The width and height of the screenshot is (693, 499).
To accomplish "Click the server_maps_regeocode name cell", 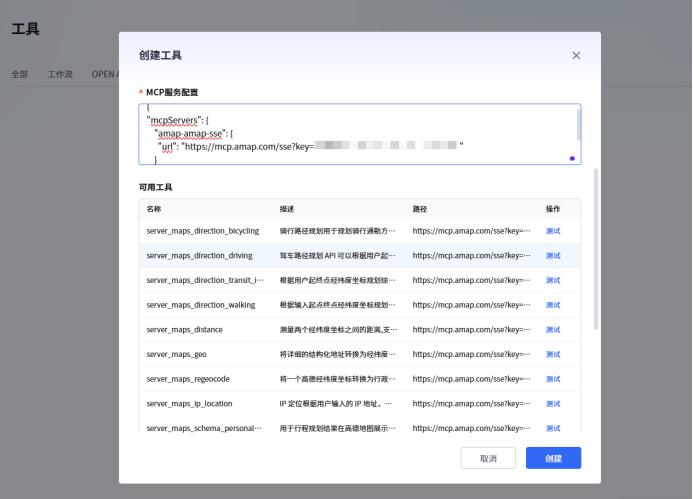I will tap(188, 380).
